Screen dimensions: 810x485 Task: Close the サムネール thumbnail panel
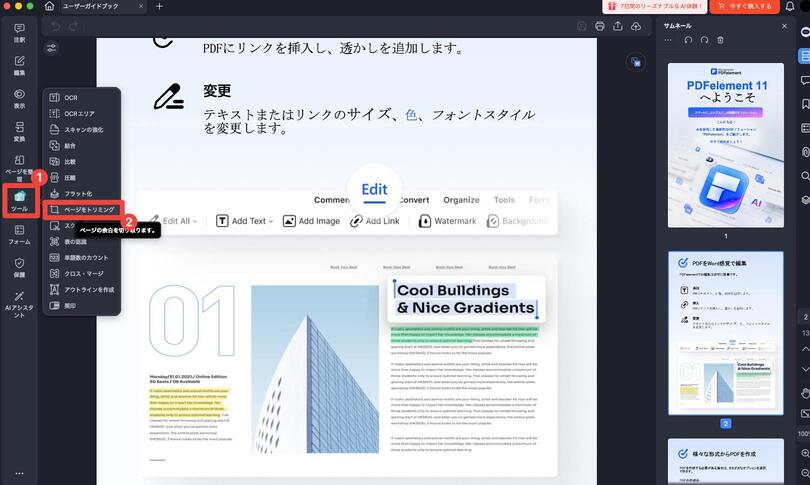pyautogui.click(x=784, y=26)
